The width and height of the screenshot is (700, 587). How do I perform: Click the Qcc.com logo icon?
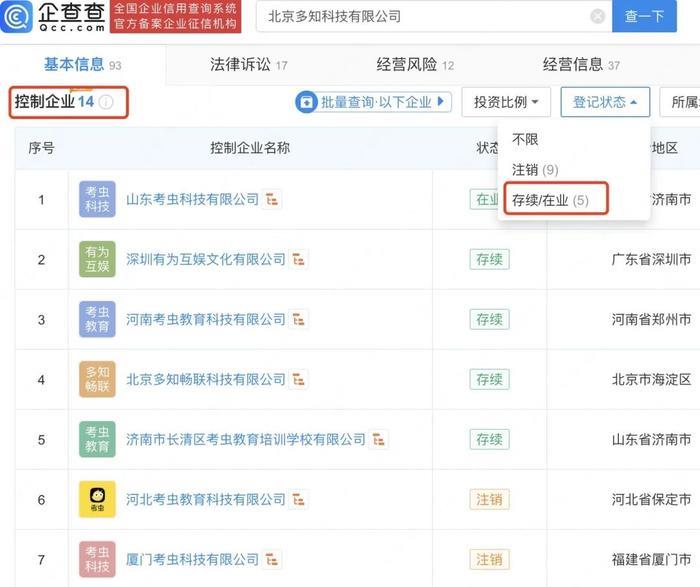point(17,17)
